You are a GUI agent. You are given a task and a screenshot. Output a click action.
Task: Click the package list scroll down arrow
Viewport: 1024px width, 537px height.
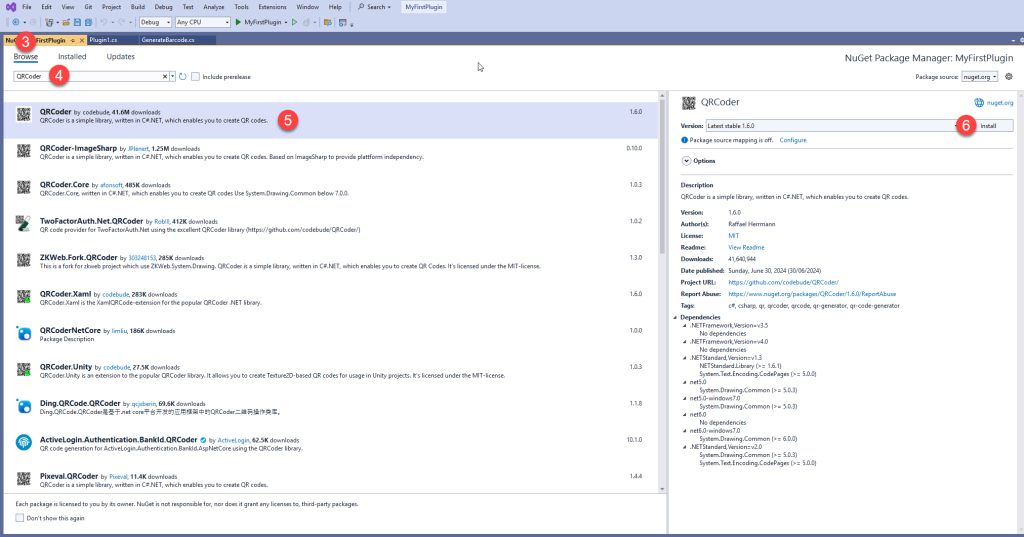pos(662,489)
